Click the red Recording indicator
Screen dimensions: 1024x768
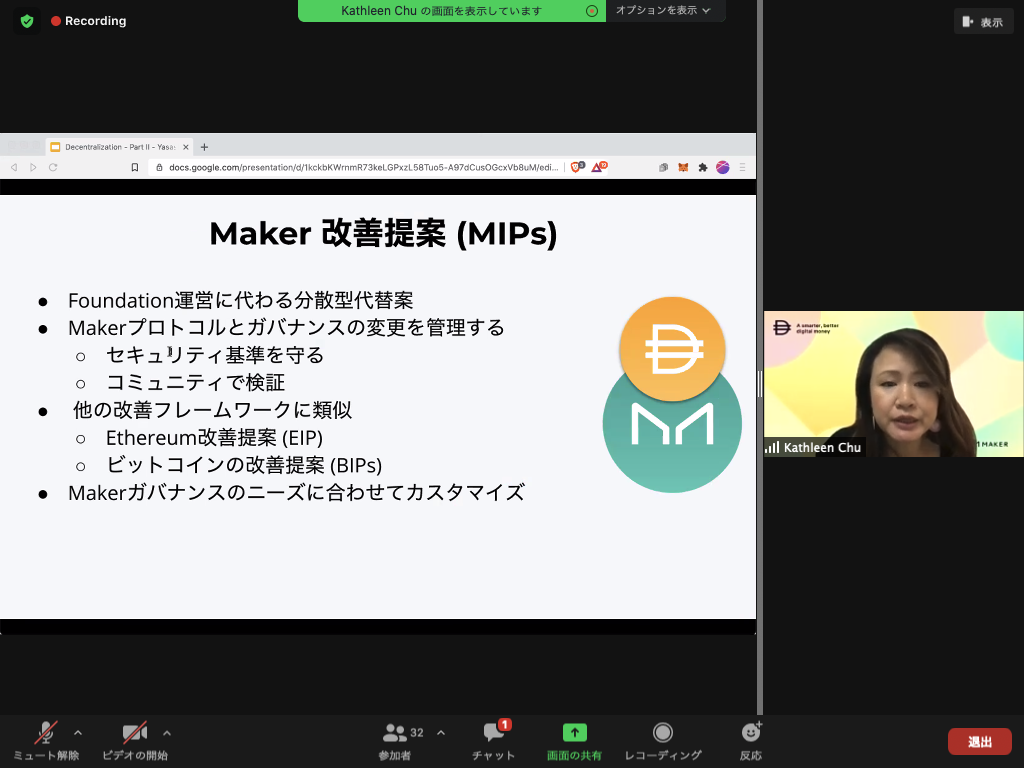point(89,21)
